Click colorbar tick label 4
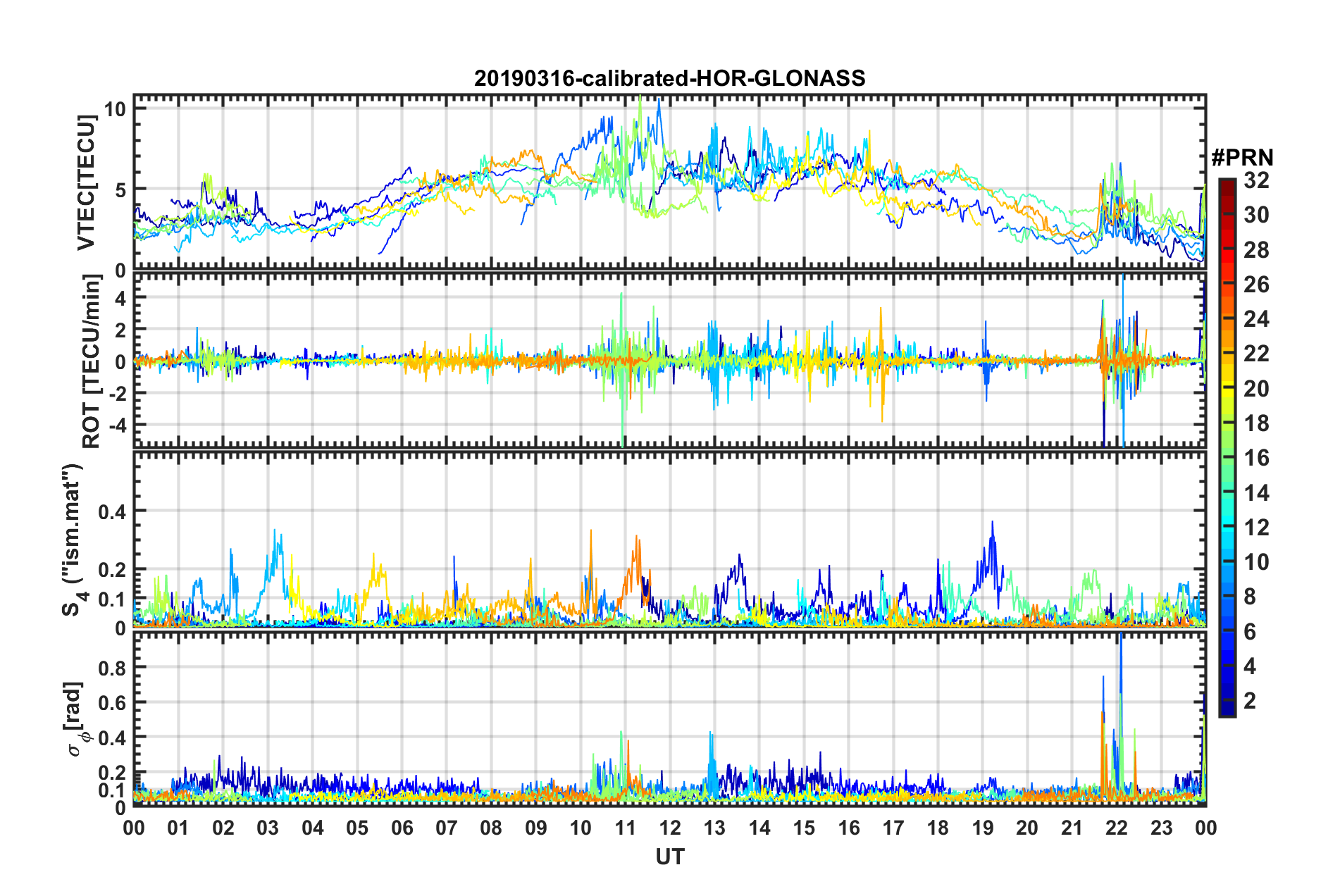The image size is (1340, 896). click(x=1250, y=666)
